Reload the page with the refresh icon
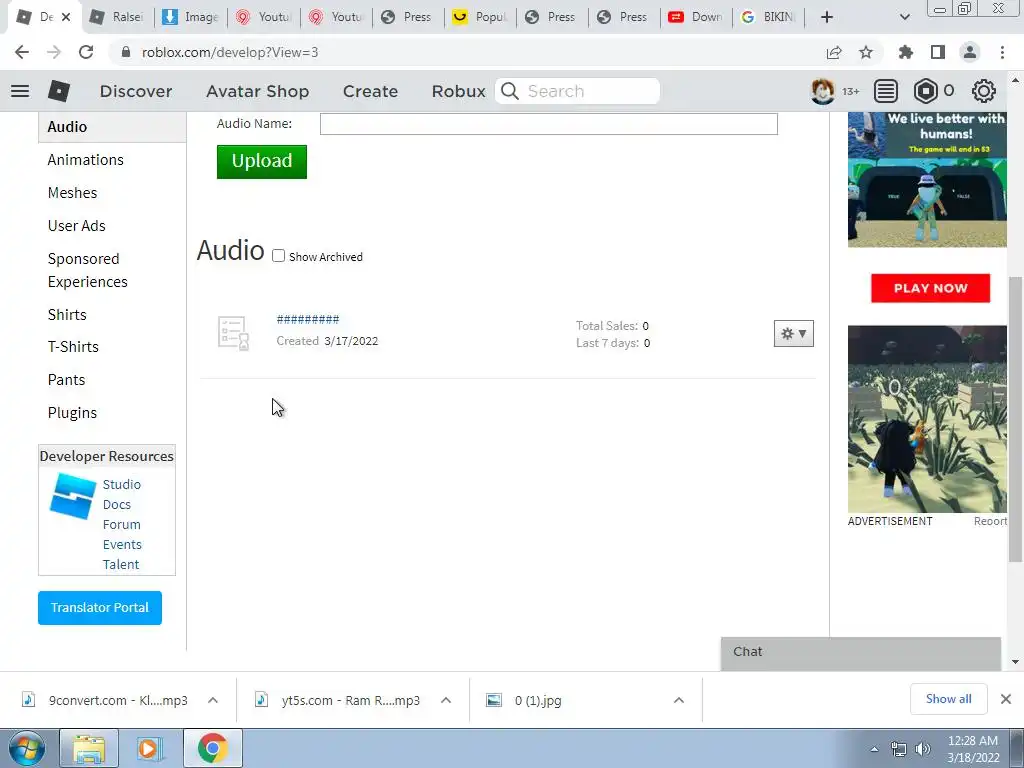The height and width of the screenshot is (768, 1024). point(86,52)
